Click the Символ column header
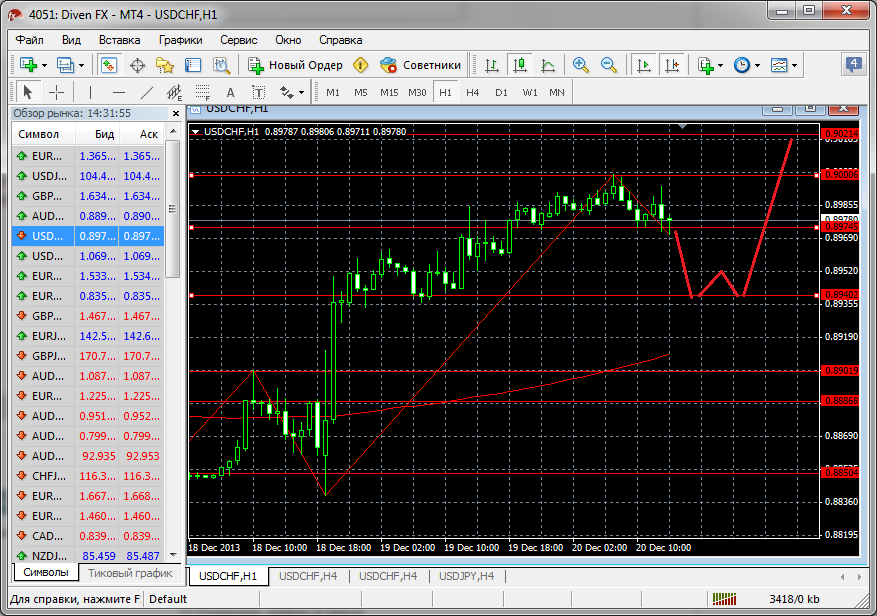 point(43,134)
